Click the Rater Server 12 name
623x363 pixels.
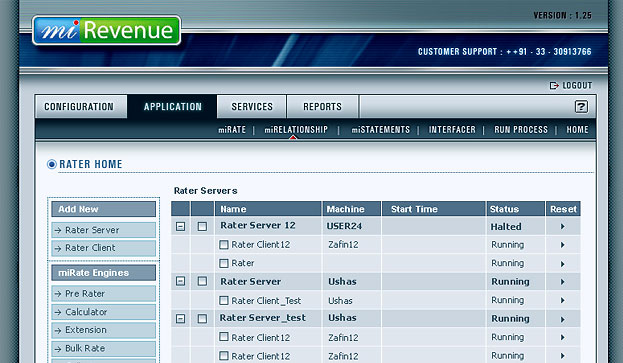pyautogui.click(x=258, y=225)
